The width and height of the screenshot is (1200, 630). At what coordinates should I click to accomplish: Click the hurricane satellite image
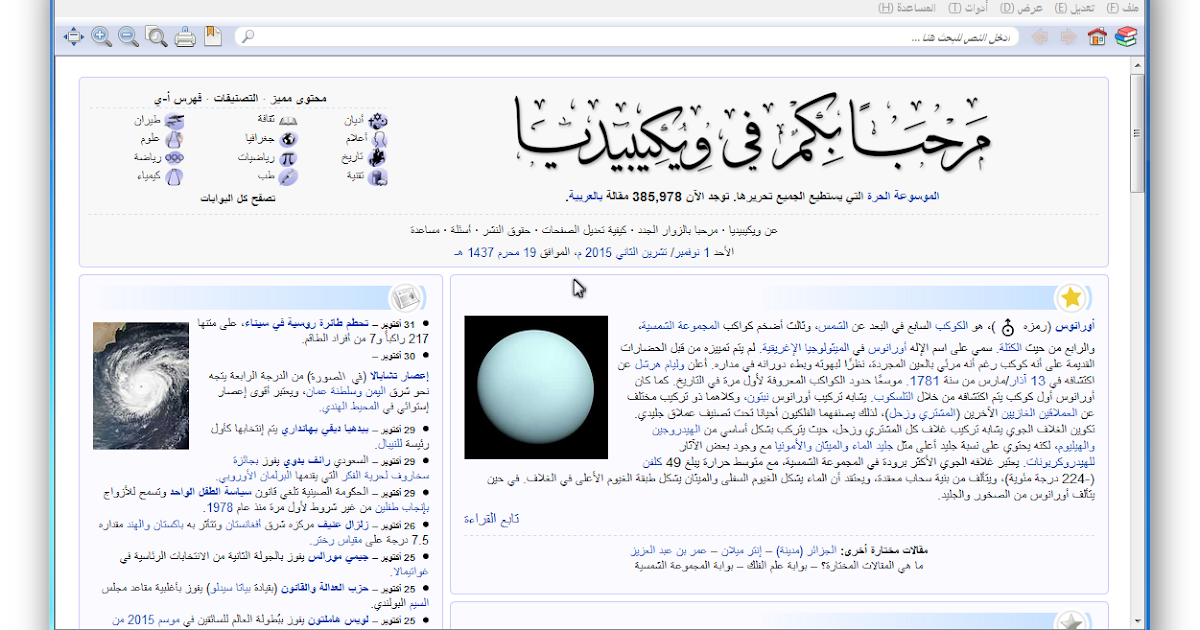click(141, 385)
